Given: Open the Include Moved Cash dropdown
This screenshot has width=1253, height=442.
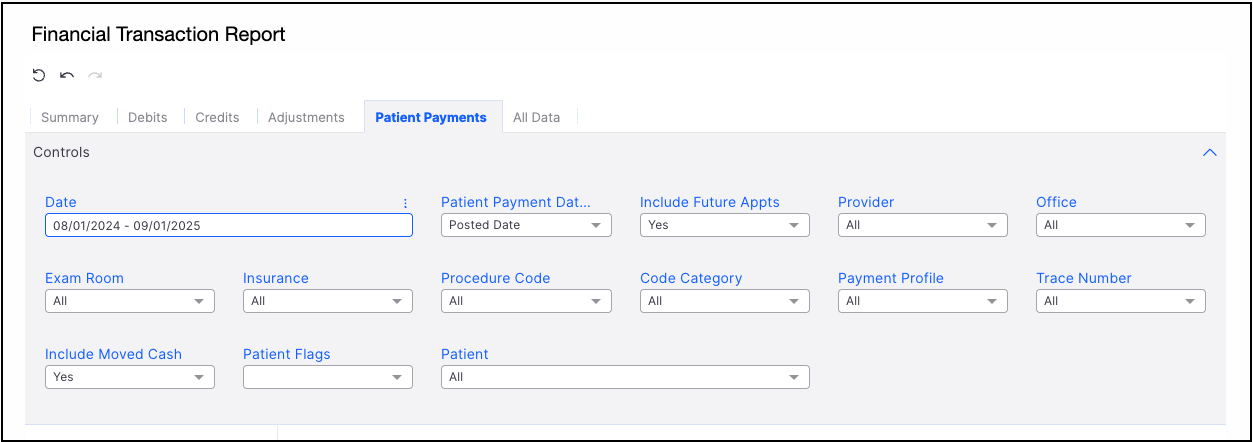Looking at the screenshot, I should pyautogui.click(x=130, y=377).
